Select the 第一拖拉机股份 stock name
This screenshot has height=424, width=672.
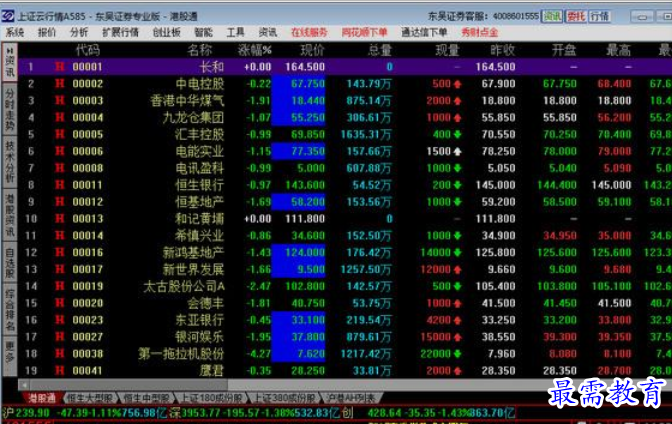[181, 354]
